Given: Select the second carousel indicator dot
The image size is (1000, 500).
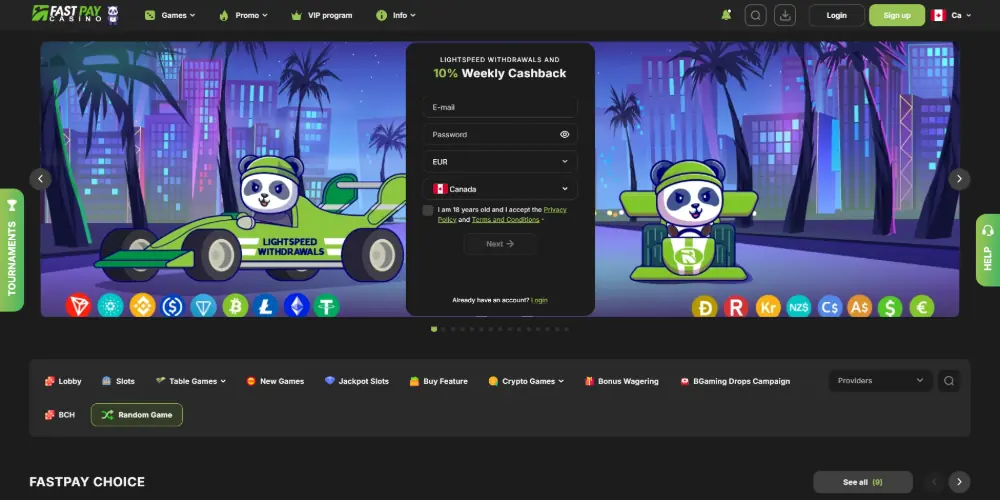Looking at the screenshot, I should 443,329.
